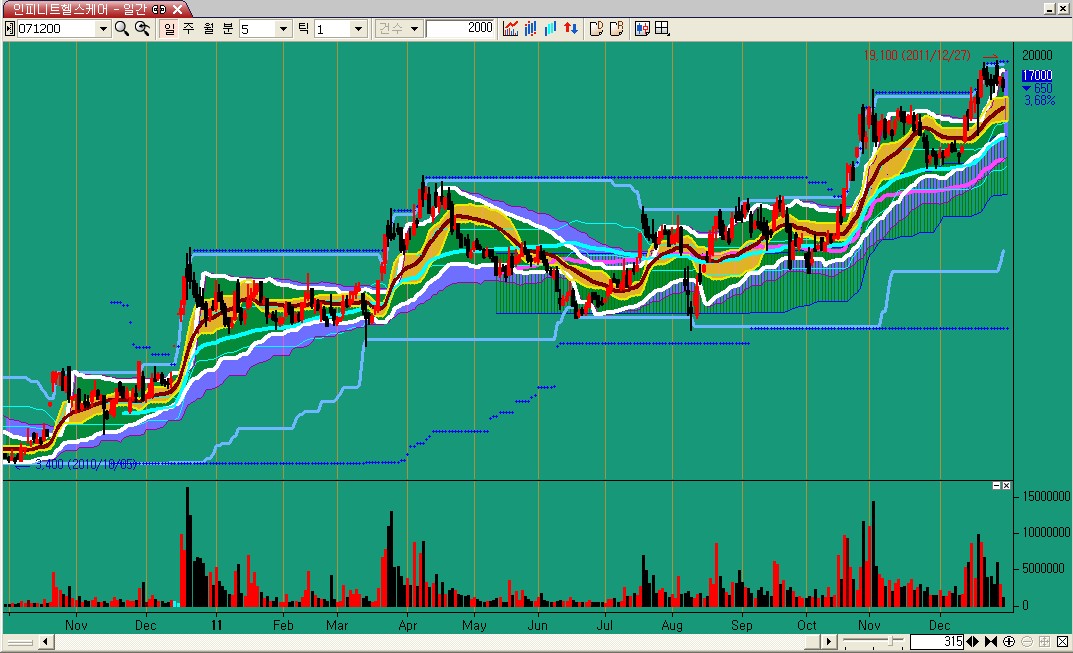Click the zoom in plus circle icon
The image size is (1073, 653).
[x=1009, y=641]
